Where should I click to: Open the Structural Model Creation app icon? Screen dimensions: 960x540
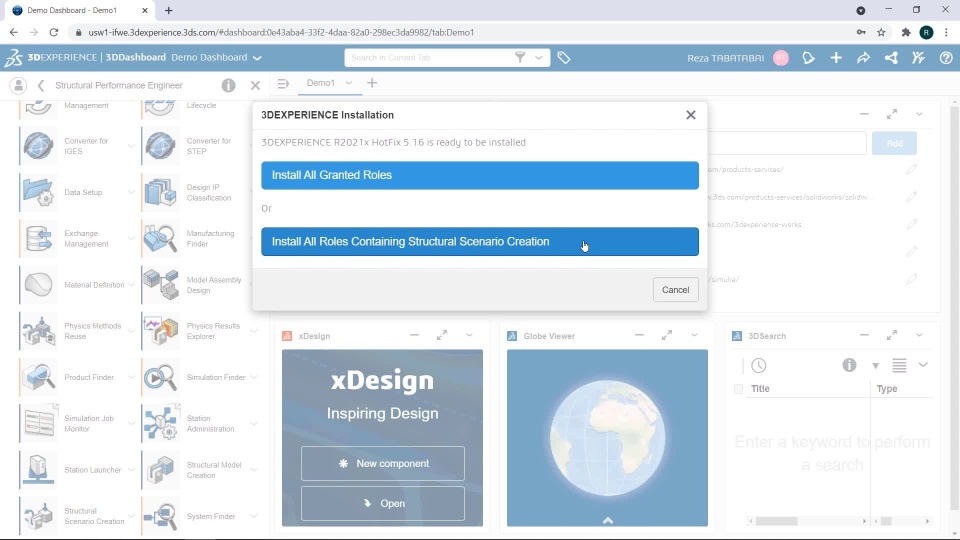(160, 470)
